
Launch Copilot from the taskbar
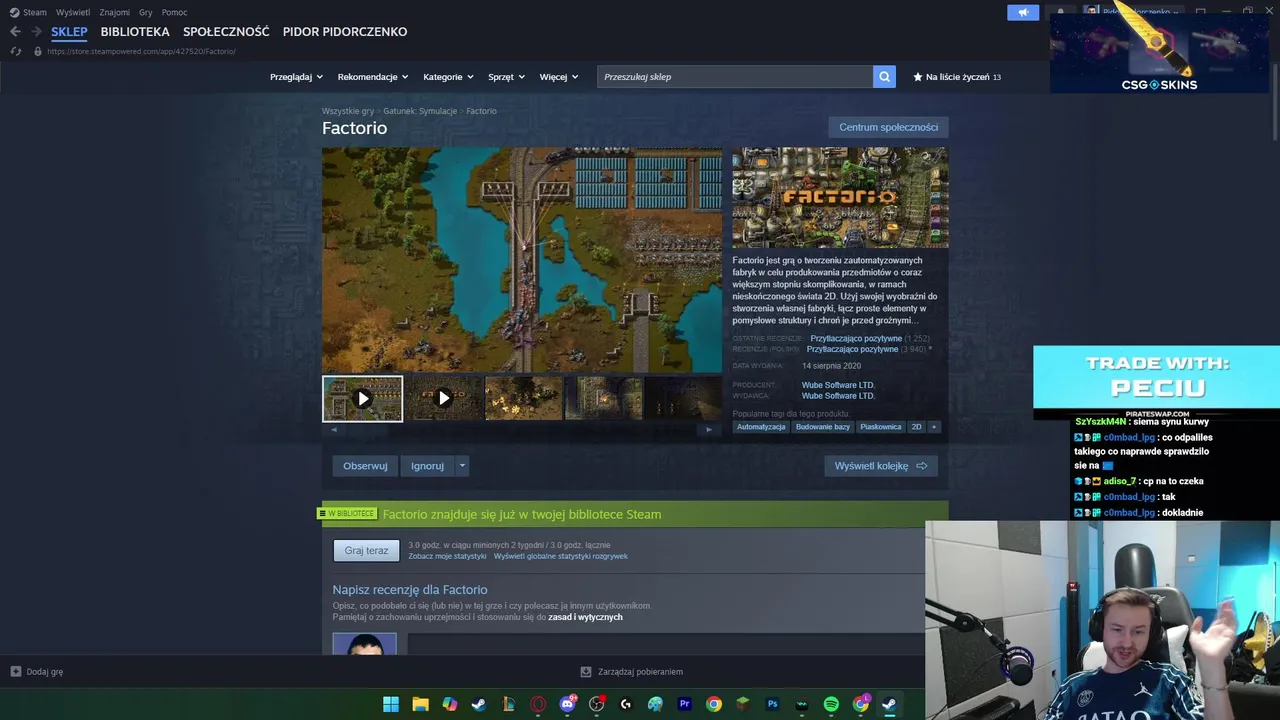[x=450, y=704]
